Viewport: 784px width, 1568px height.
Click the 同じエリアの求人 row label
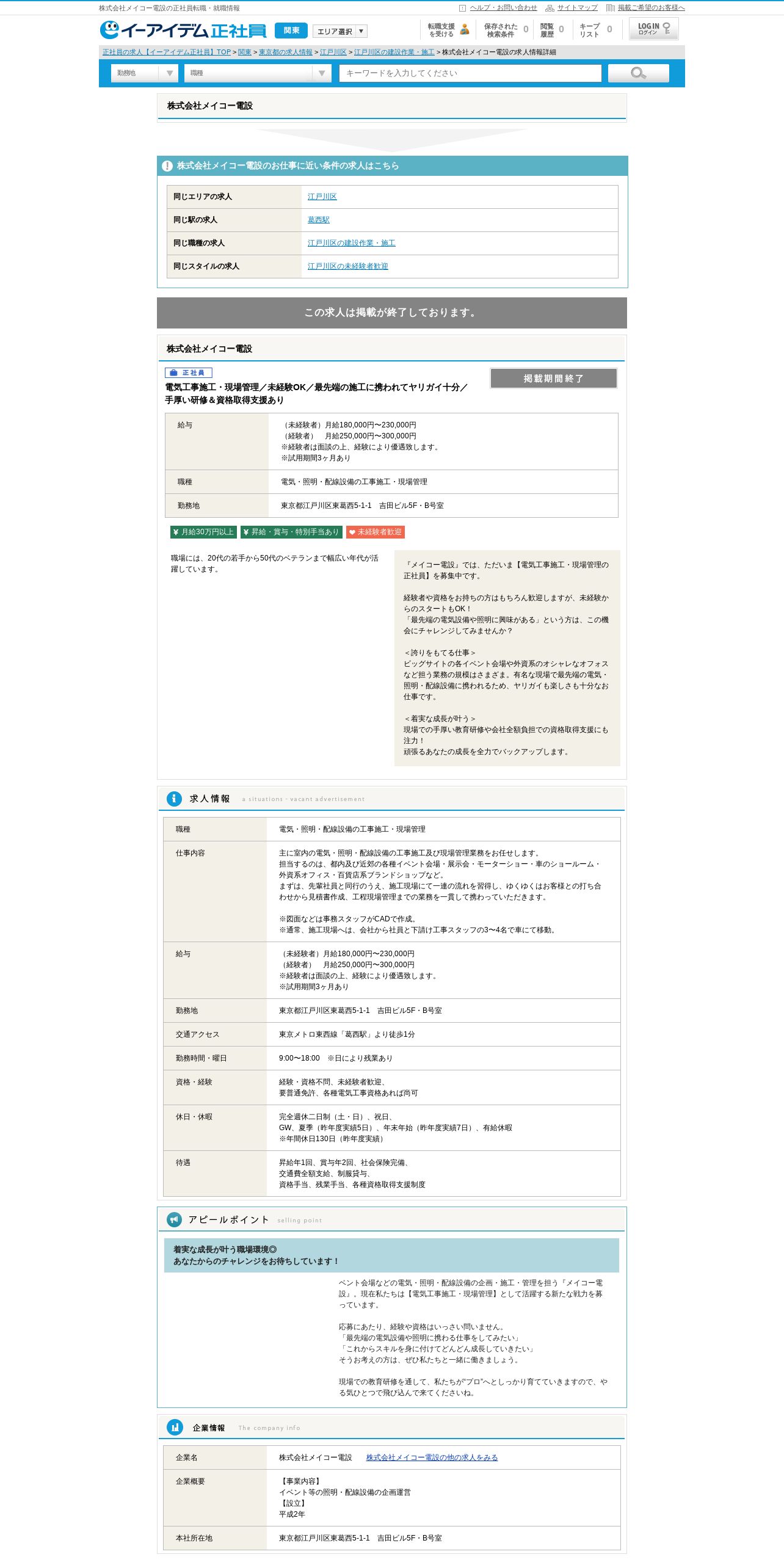(x=203, y=197)
